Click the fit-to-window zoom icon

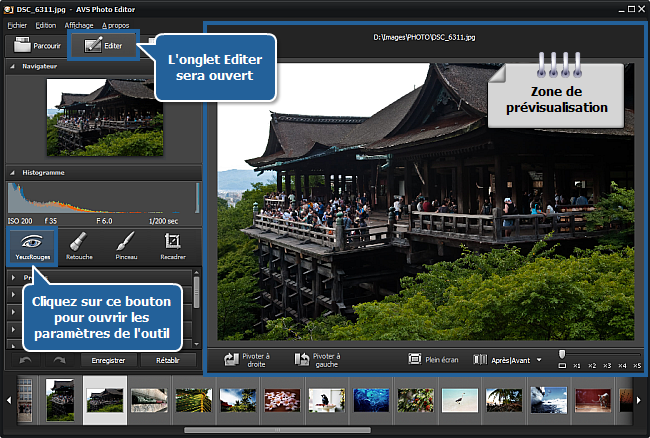pos(562,365)
